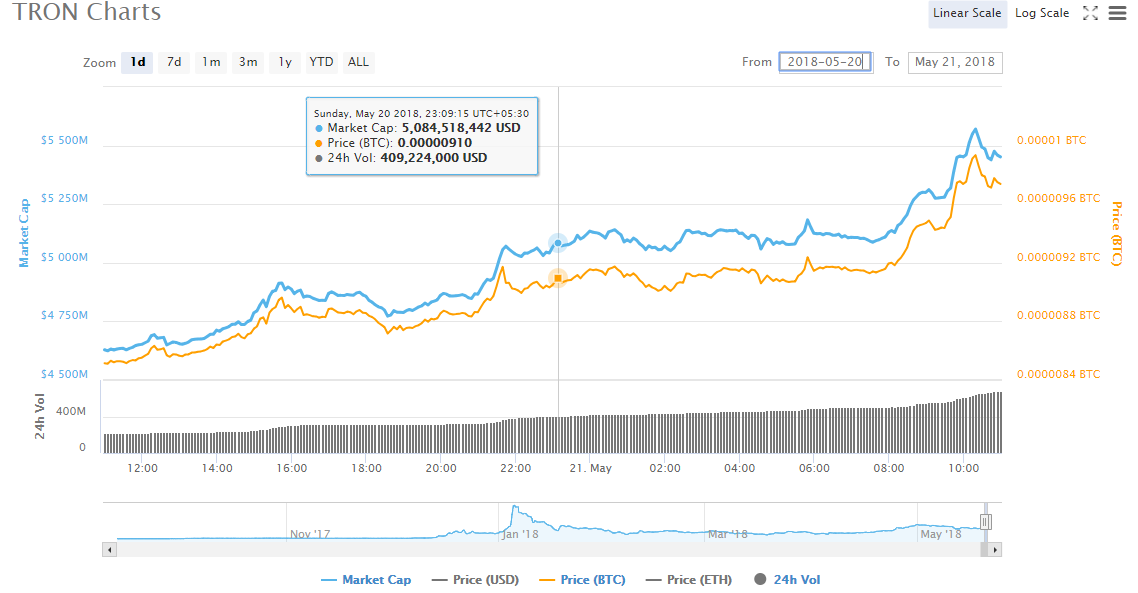Click the navigator scrollbar track

(548, 550)
